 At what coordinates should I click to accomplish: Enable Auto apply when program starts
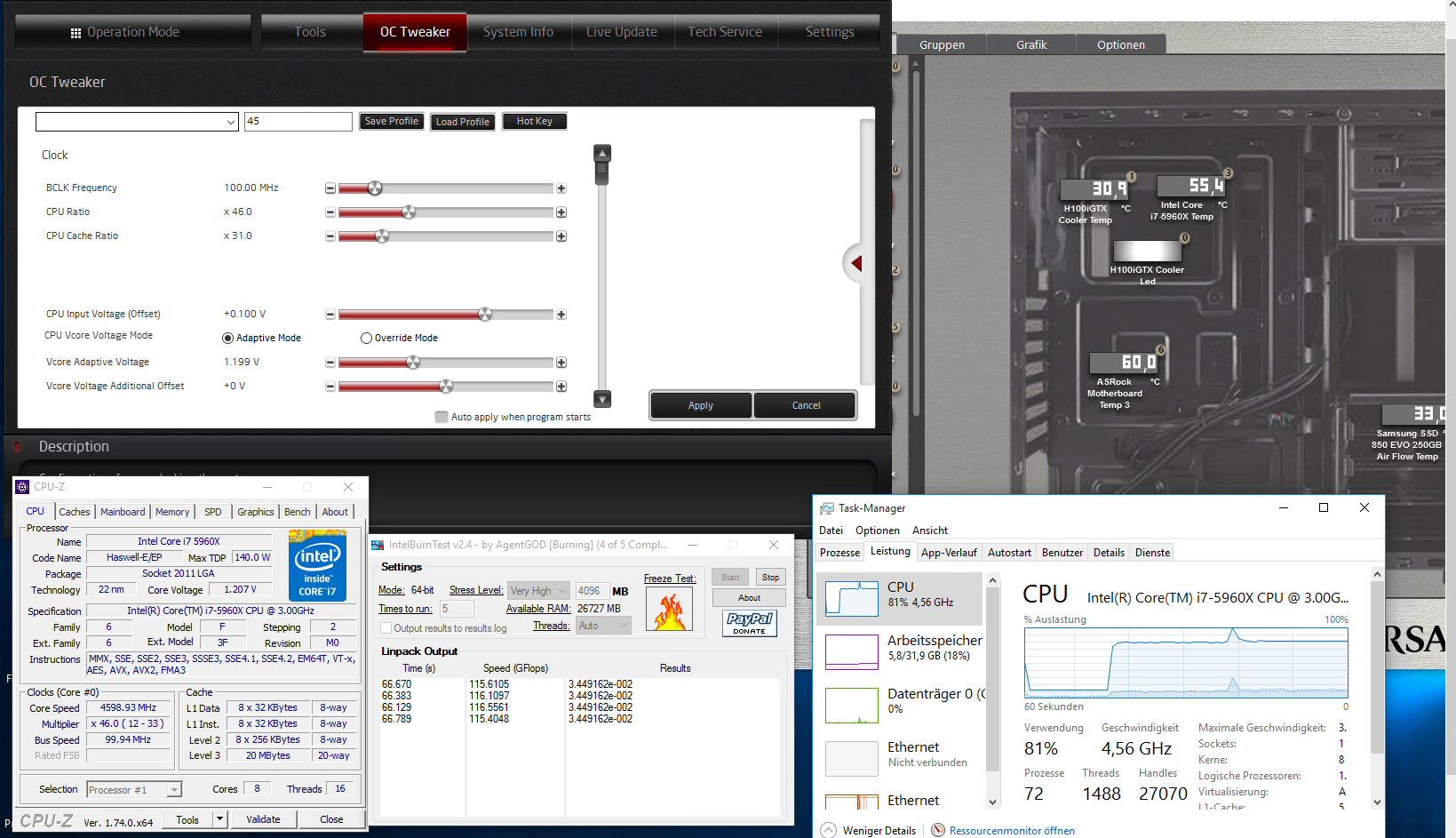(442, 417)
